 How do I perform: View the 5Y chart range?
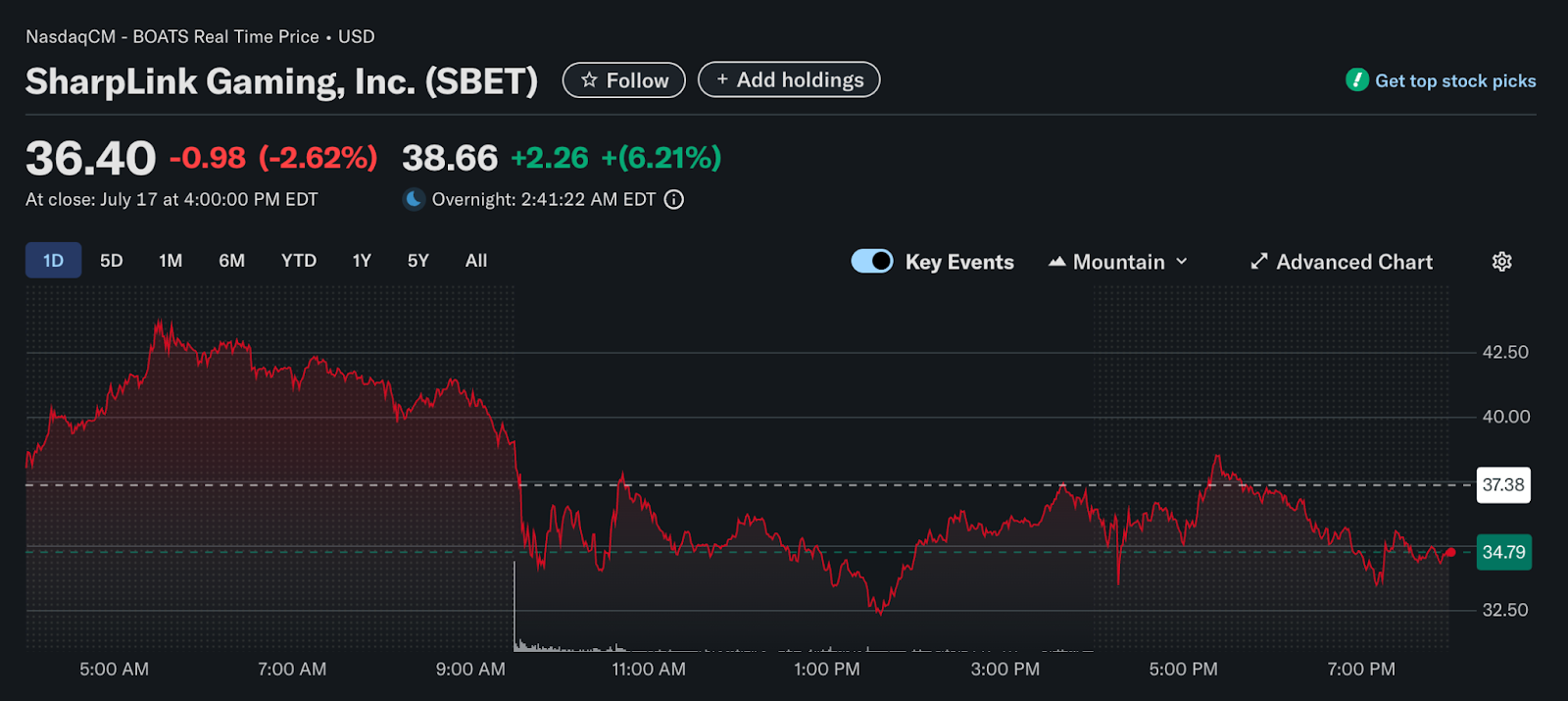[x=418, y=261]
